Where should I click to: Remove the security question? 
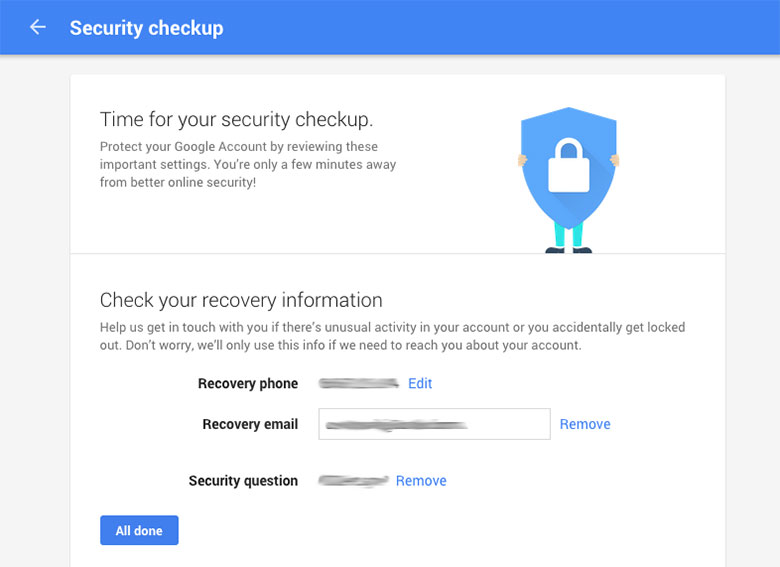[x=421, y=481]
